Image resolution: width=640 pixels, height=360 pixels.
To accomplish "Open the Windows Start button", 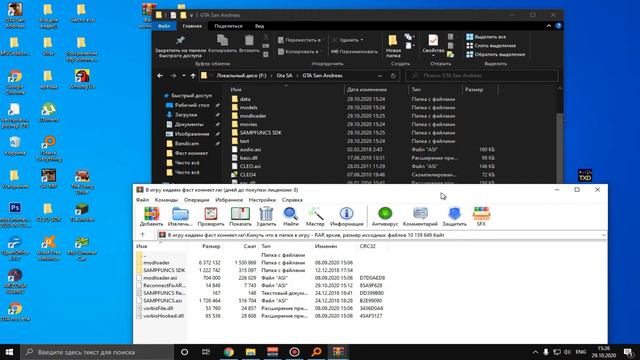I will click(x=9, y=352).
